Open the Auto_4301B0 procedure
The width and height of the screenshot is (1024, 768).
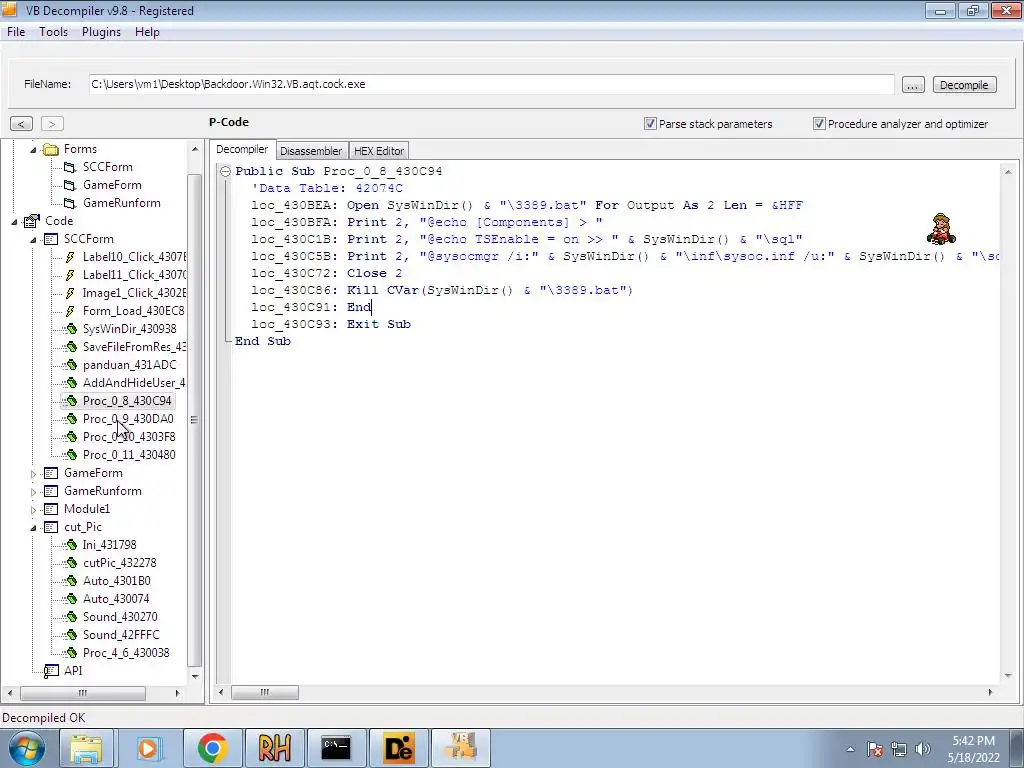pos(116,581)
